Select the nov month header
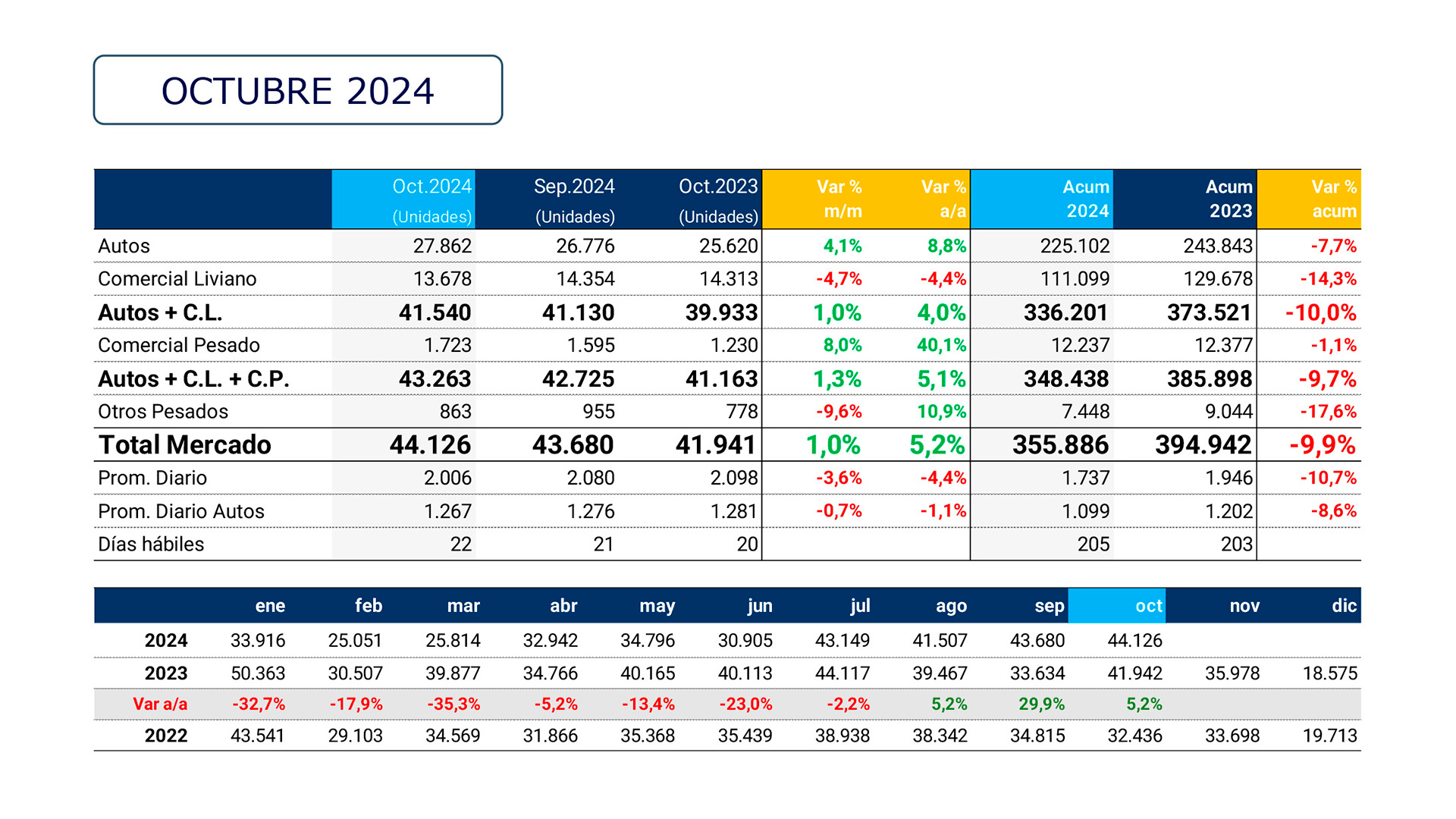 point(1244,606)
